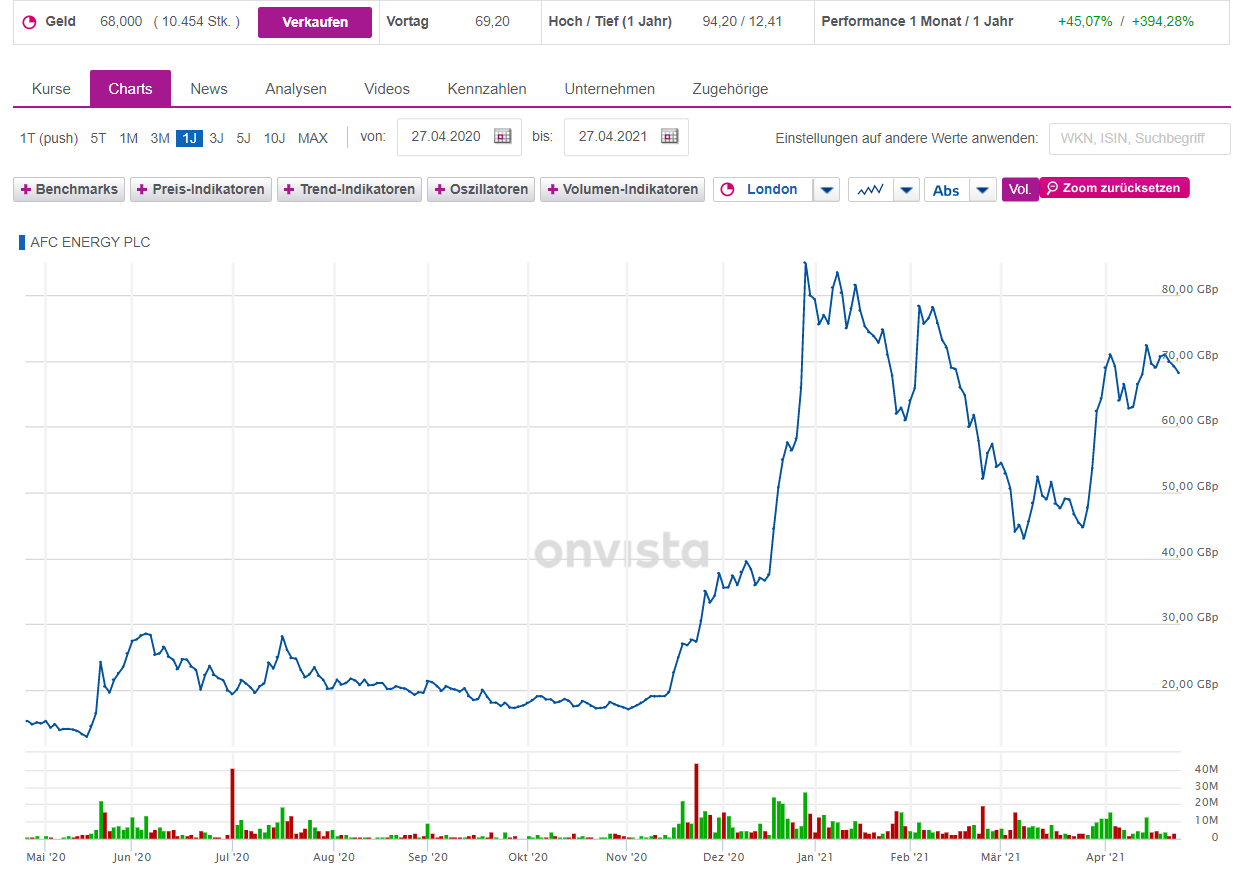Image resolution: width=1251 pixels, height=871 pixels.
Task: Select the 1M time range
Action: pyautogui.click(x=129, y=138)
